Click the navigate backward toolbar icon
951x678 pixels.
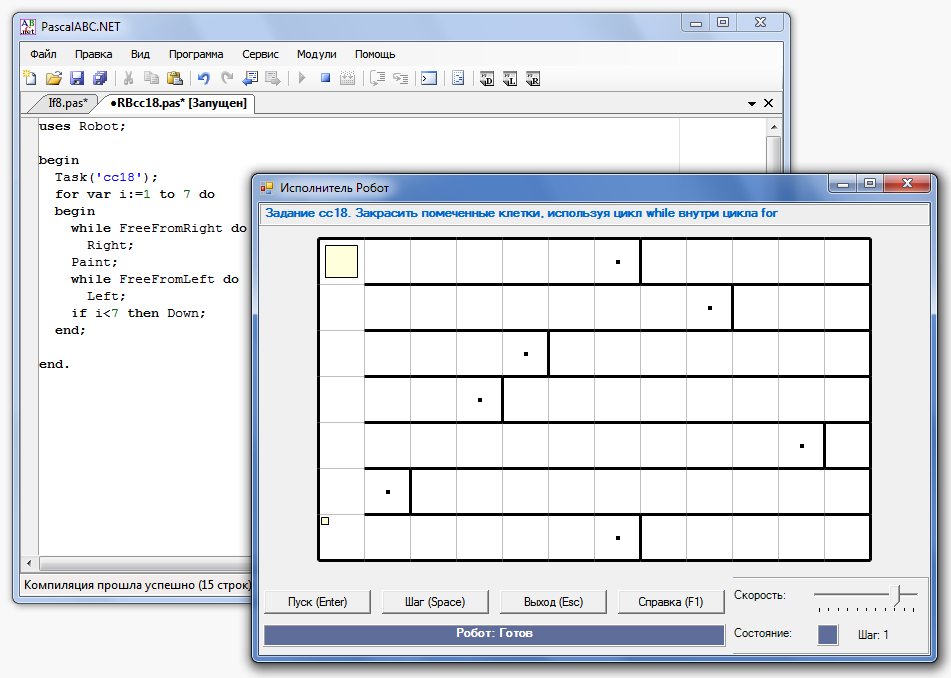pos(250,78)
